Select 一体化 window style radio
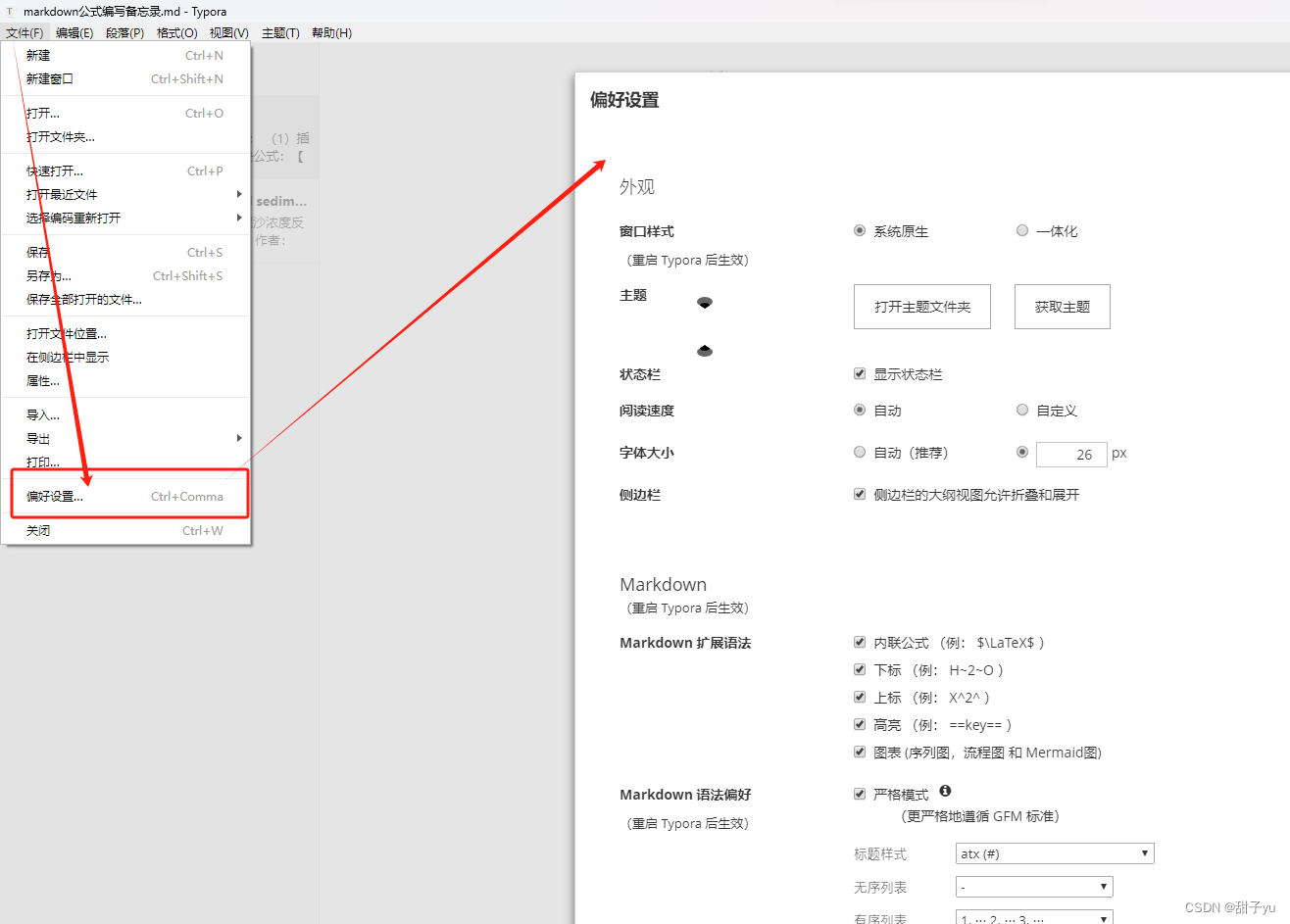1290x924 pixels. [x=1022, y=231]
